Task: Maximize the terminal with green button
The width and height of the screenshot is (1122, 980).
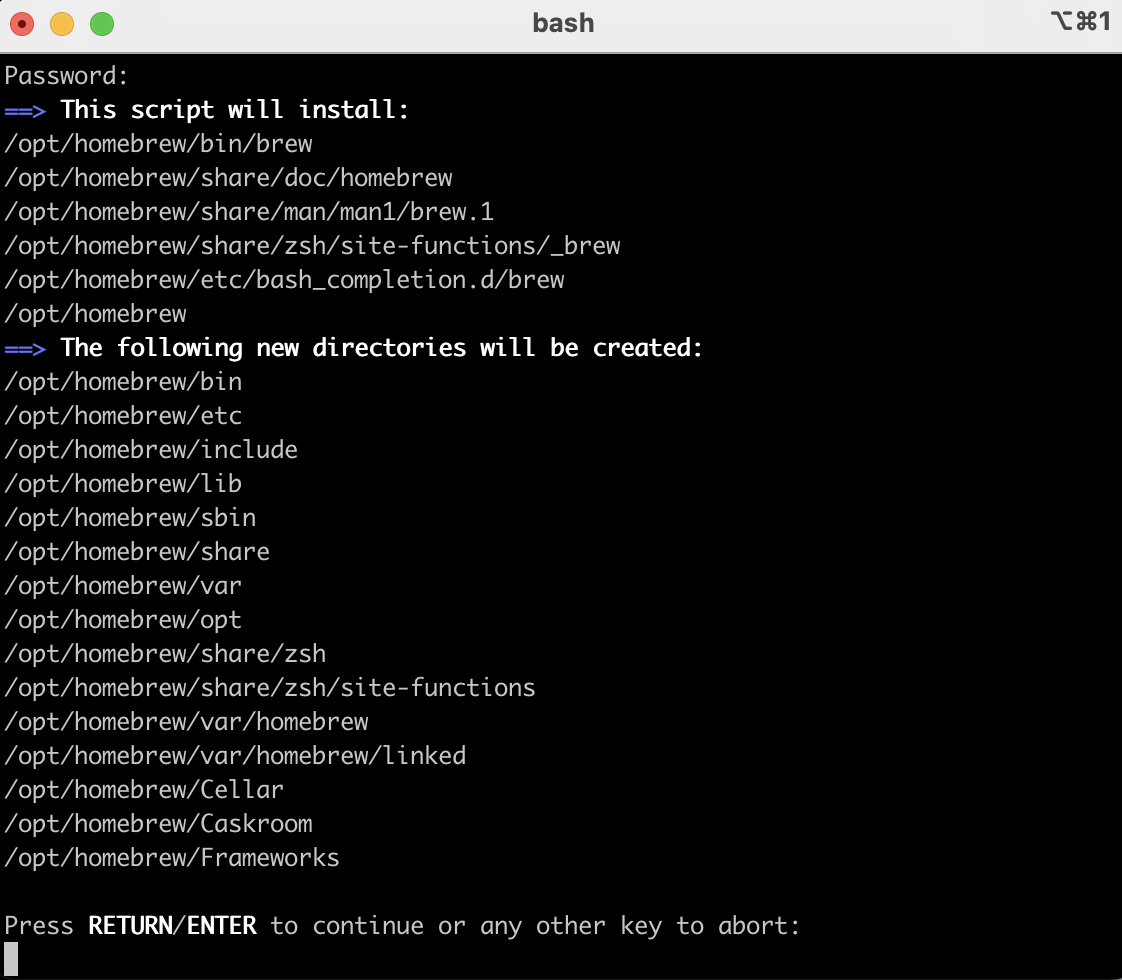Action: click(102, 24)
